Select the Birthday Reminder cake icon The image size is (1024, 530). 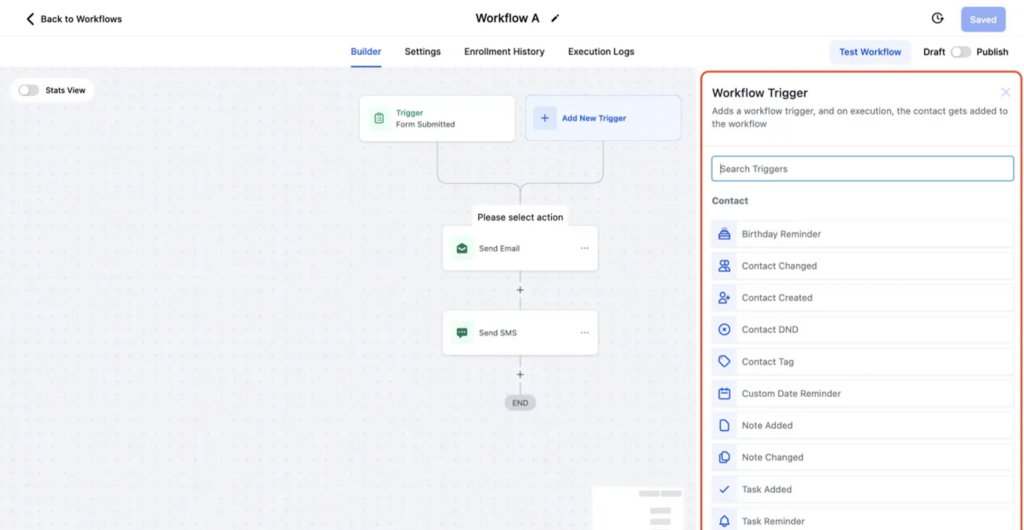tap(724, 234)
